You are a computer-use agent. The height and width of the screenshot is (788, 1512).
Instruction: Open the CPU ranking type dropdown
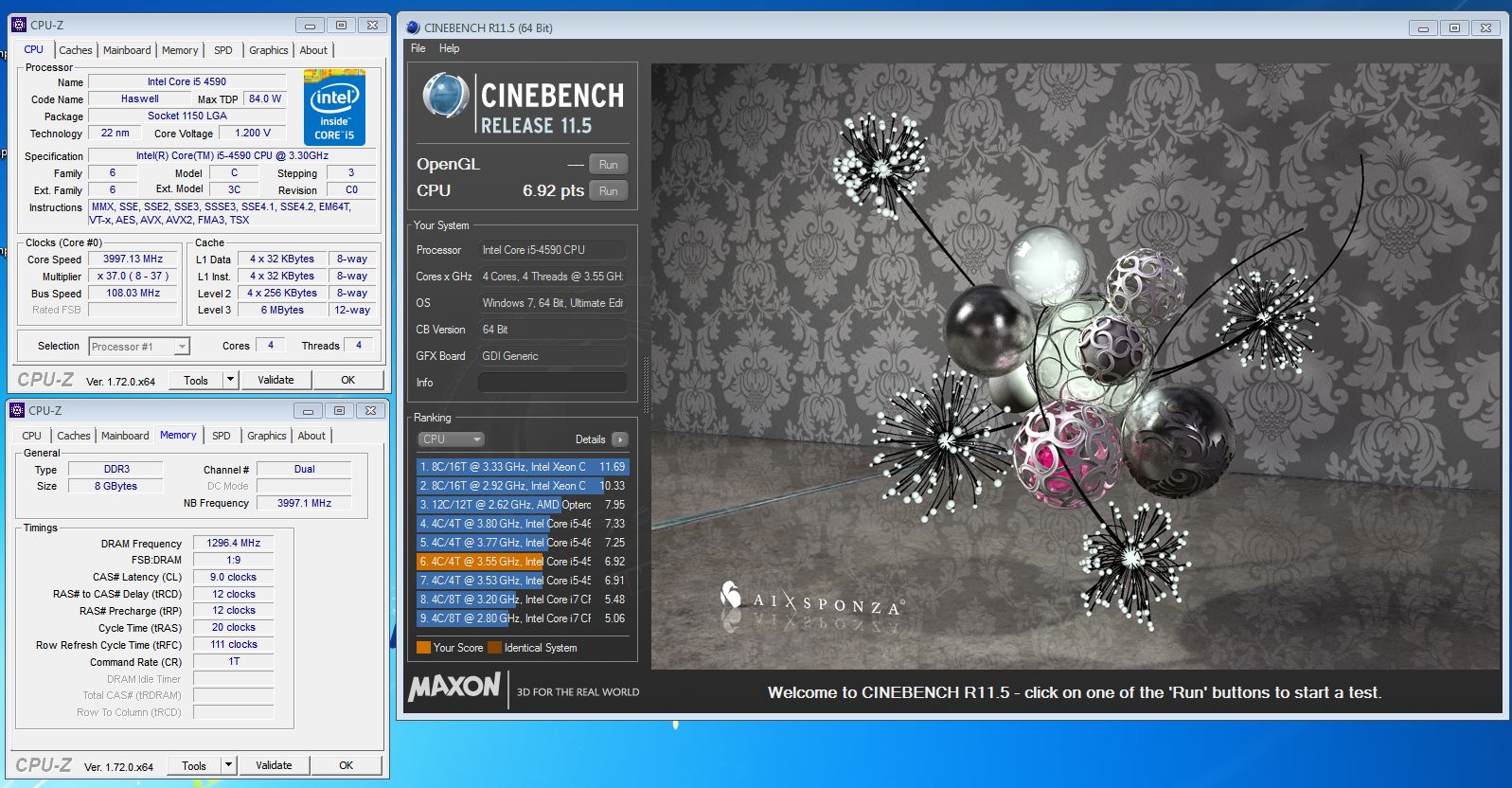(x=452, y=439)
